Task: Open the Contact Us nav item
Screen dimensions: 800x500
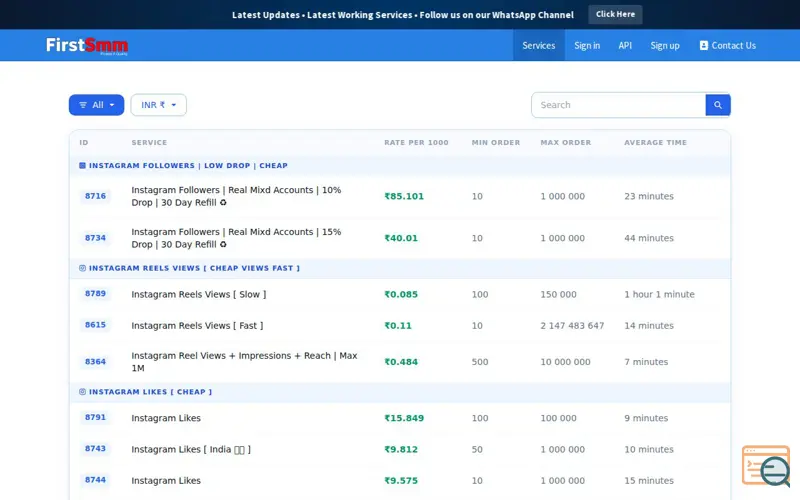Action: 728,45
